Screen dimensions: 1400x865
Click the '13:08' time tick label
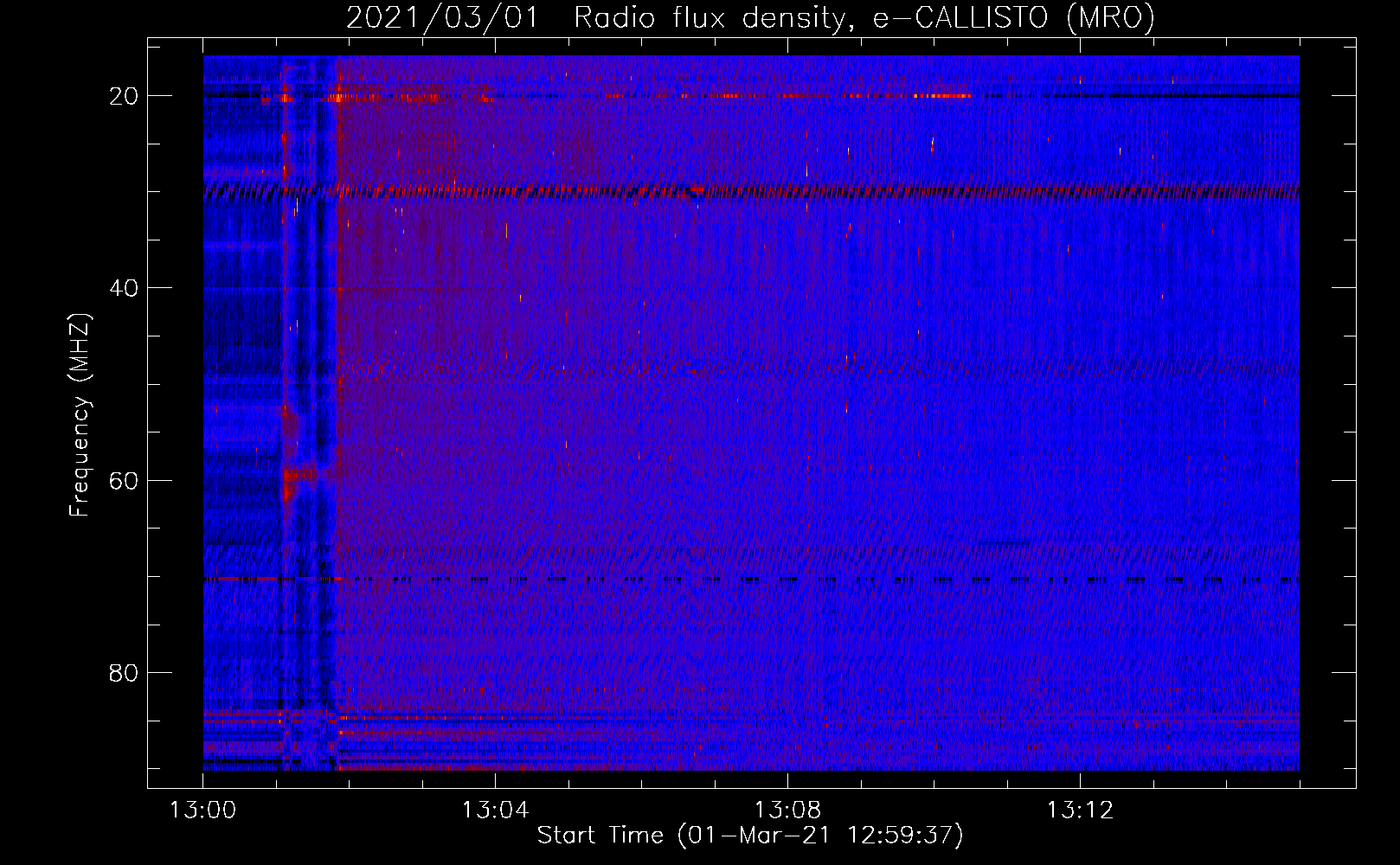click(787, 811)
